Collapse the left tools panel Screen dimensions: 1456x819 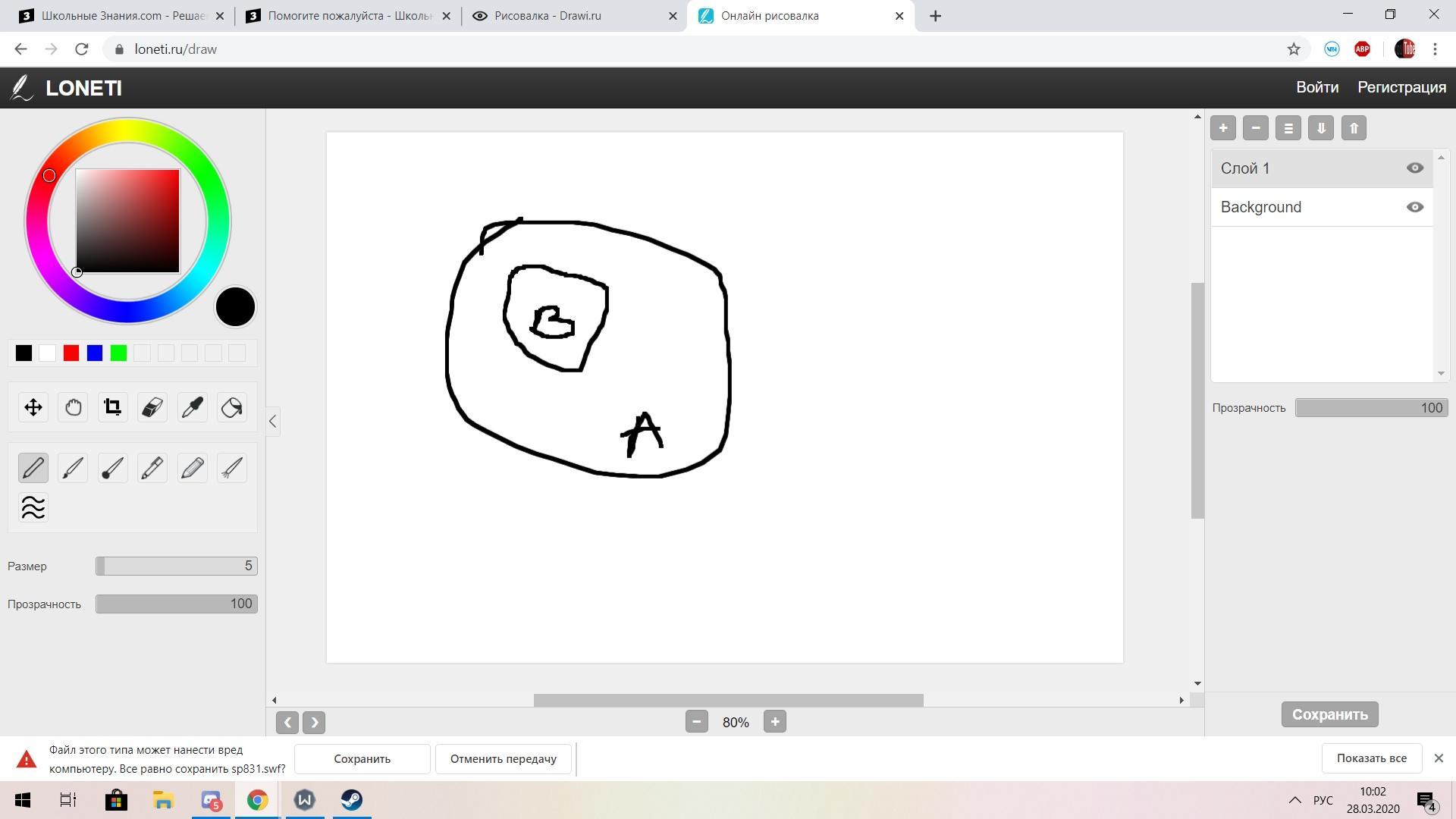tap(273, 422)
